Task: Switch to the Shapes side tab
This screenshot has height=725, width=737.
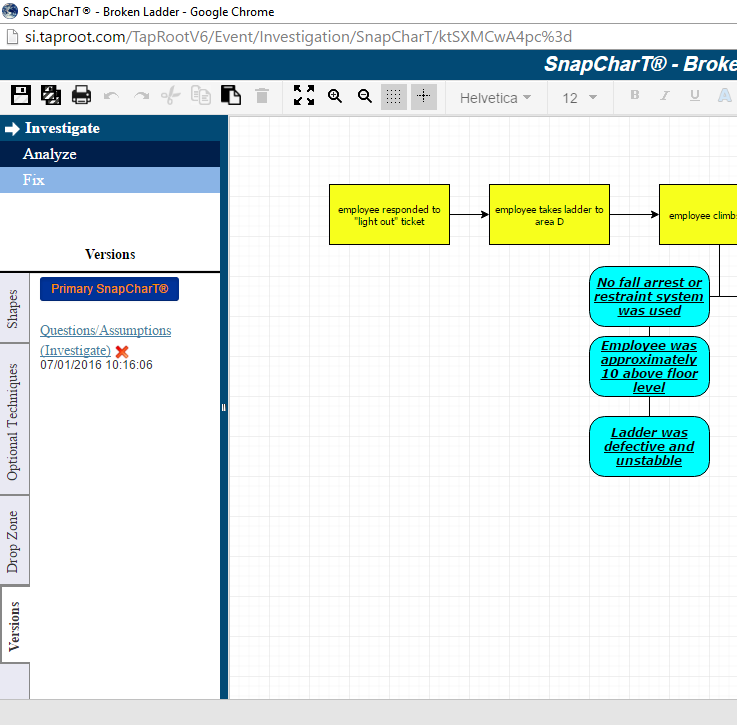Action: [14, 309]
